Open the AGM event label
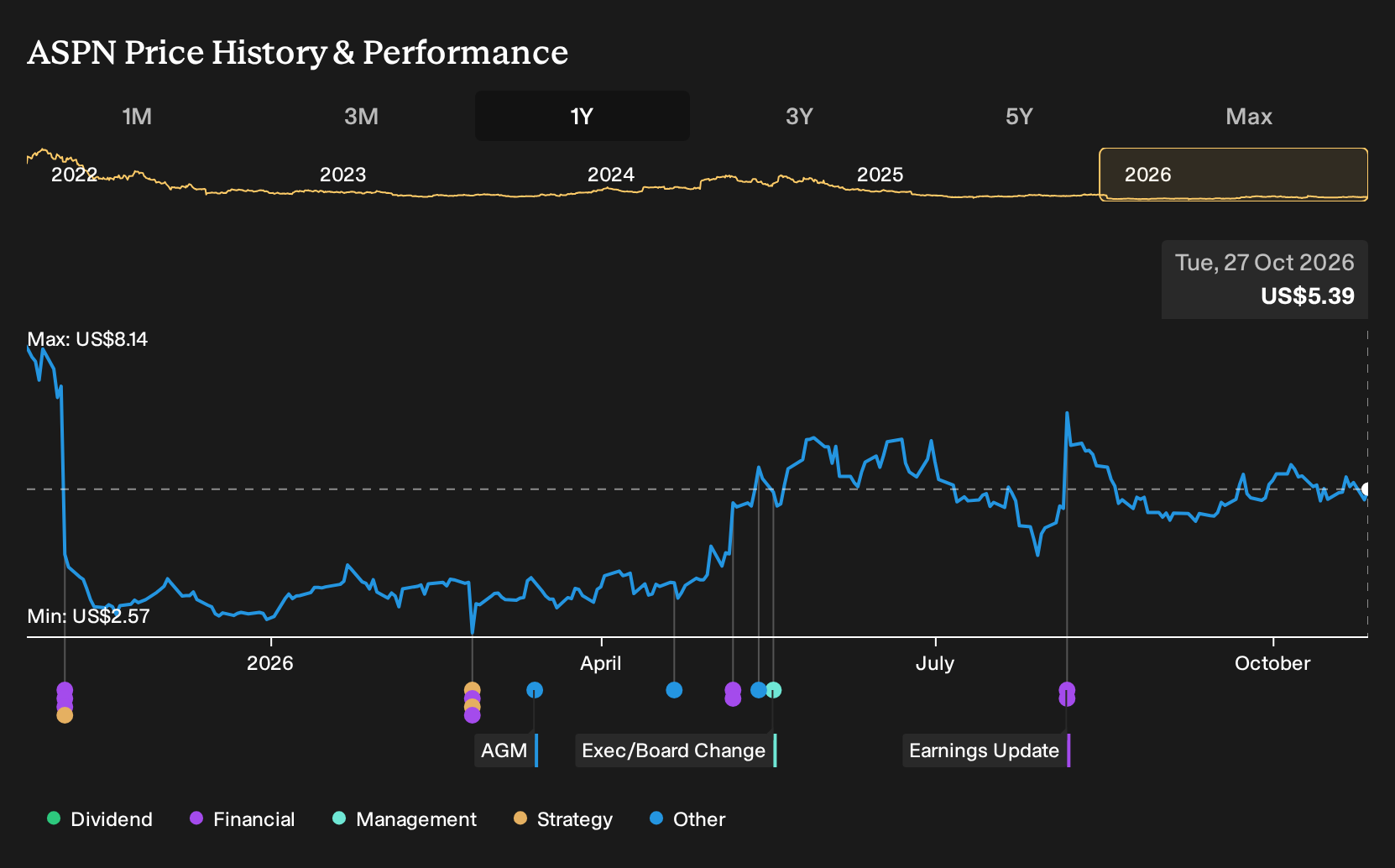Screen dimensions: 1395x868 [506, 750]
